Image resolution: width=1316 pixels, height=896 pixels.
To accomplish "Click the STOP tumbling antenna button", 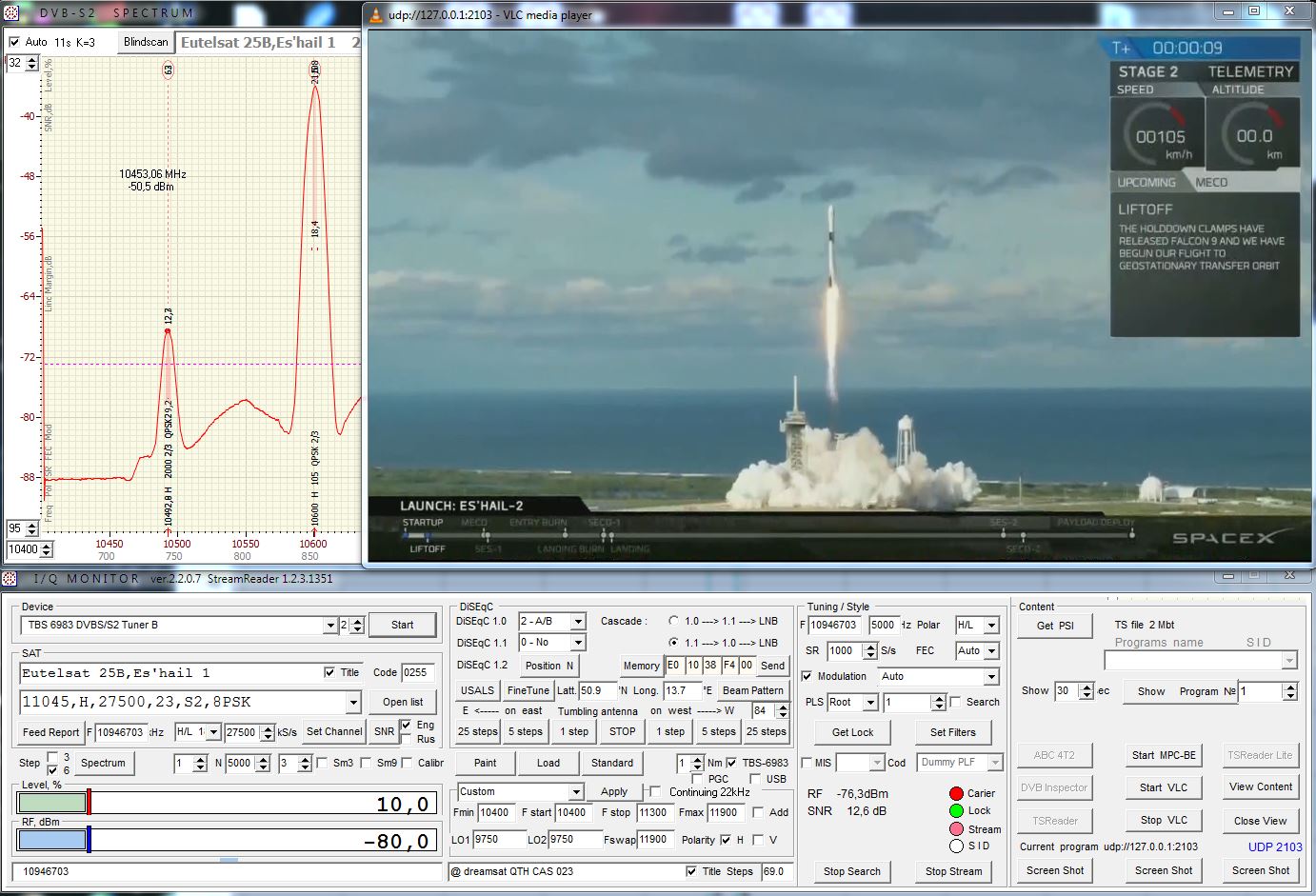I will (622, 731).
